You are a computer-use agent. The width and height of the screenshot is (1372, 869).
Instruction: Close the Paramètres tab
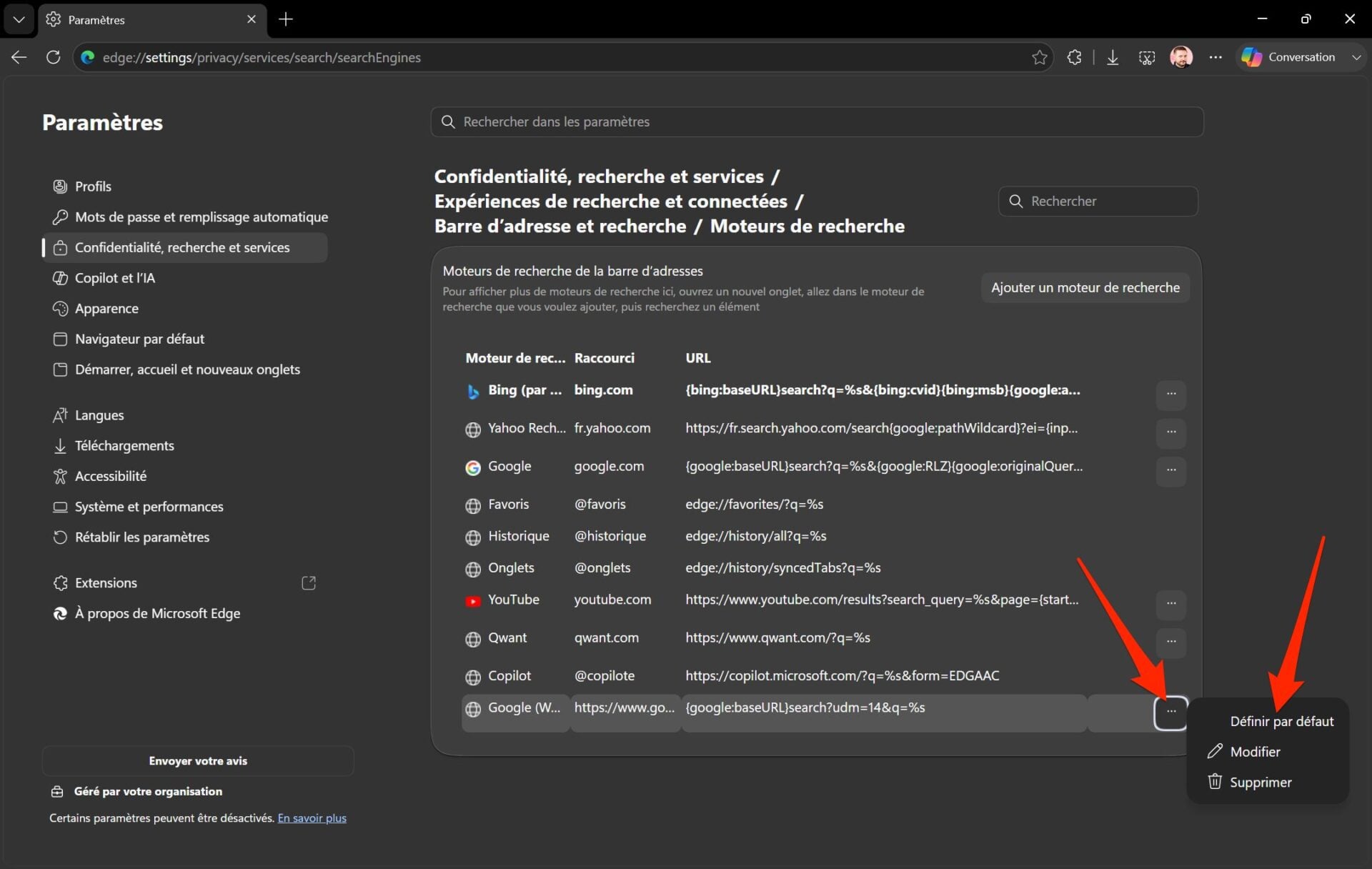[252, 19]
